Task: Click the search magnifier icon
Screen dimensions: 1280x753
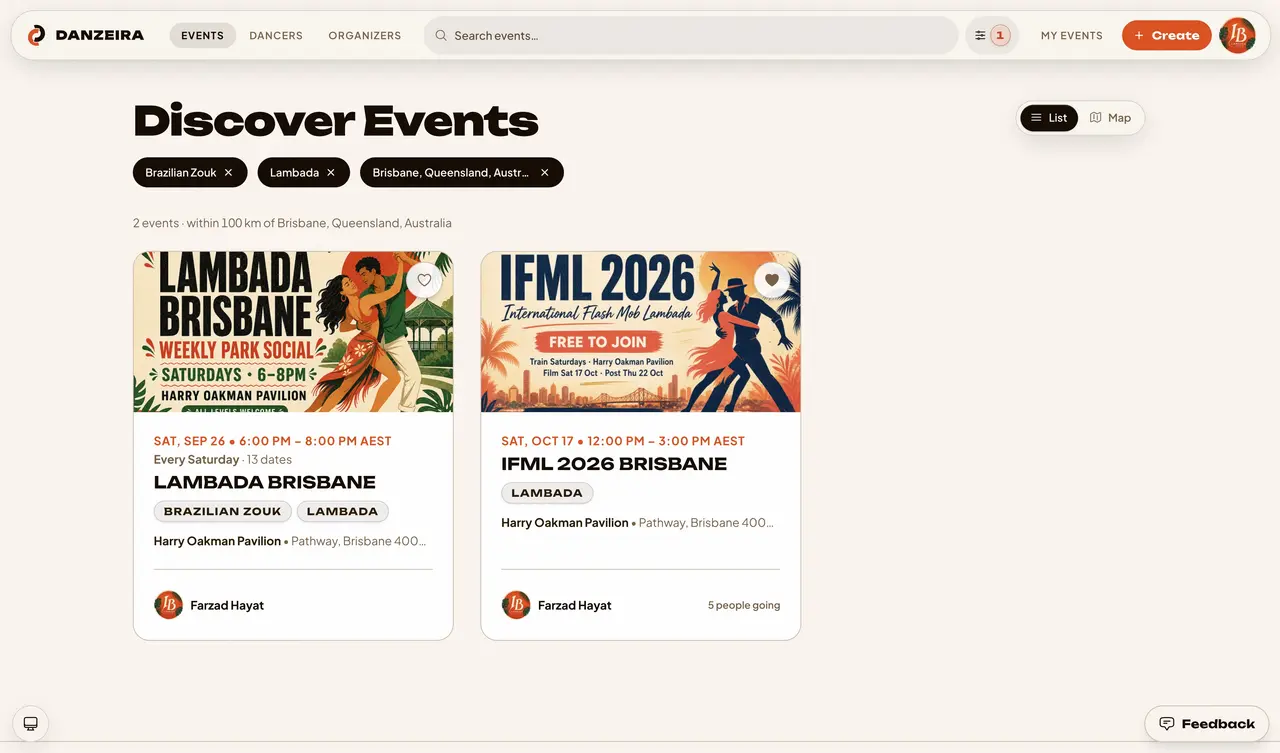Action: point(441,35)
